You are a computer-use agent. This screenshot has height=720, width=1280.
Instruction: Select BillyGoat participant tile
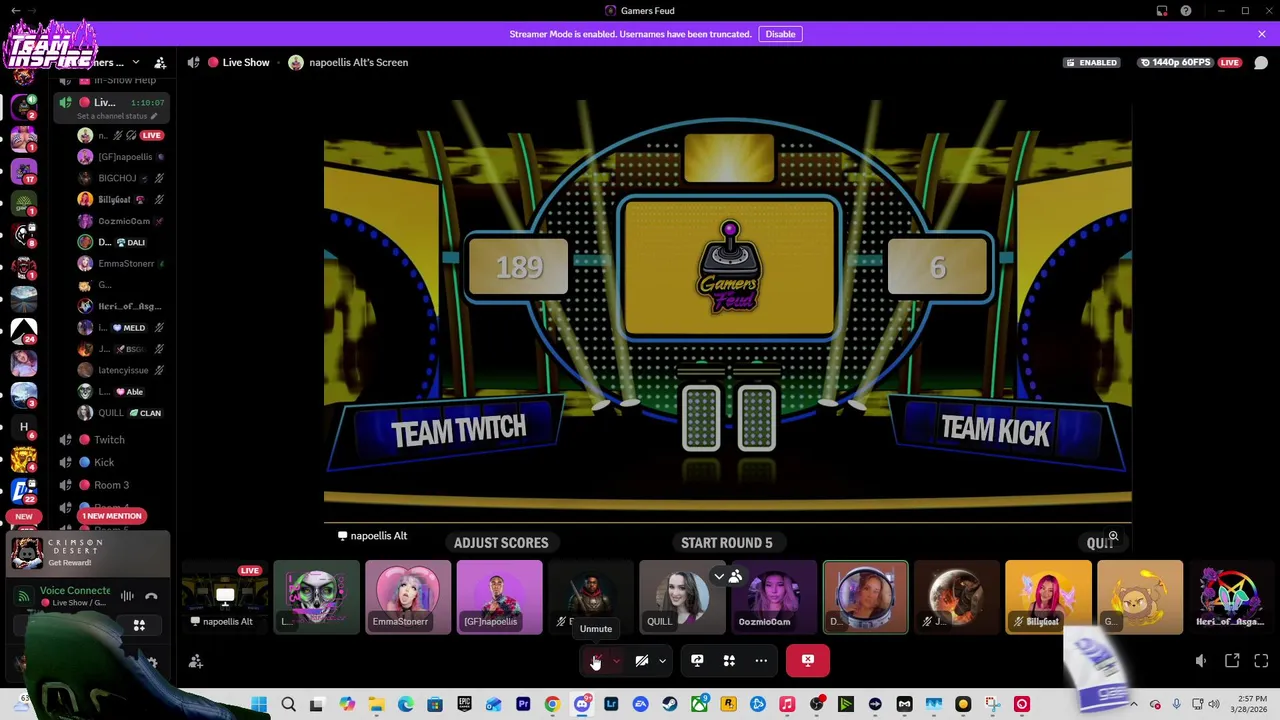1048,597
